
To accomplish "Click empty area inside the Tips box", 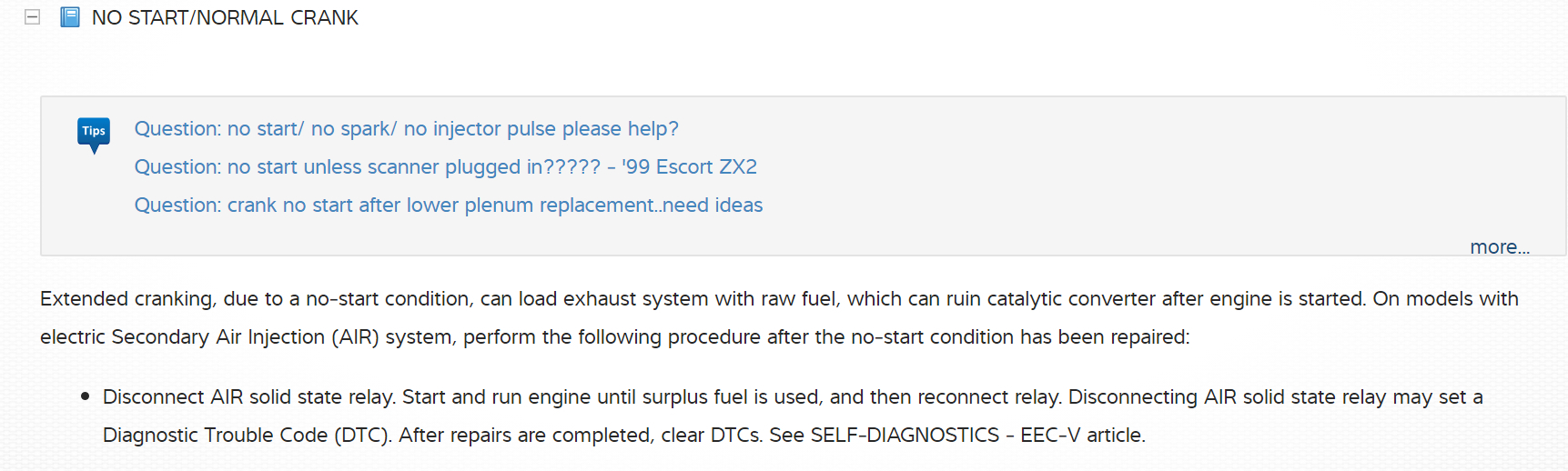I will 1092,173.
